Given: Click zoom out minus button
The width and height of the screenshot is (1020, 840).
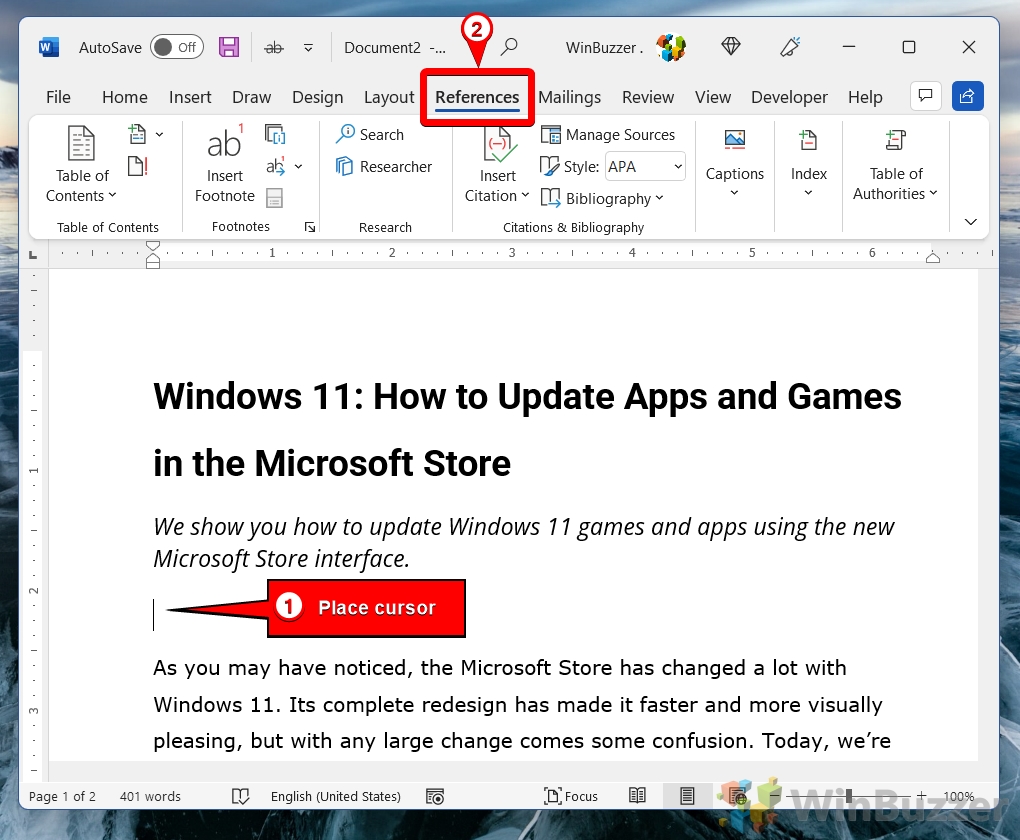Looking at the screenshot, I should click(x=774, y=796).
